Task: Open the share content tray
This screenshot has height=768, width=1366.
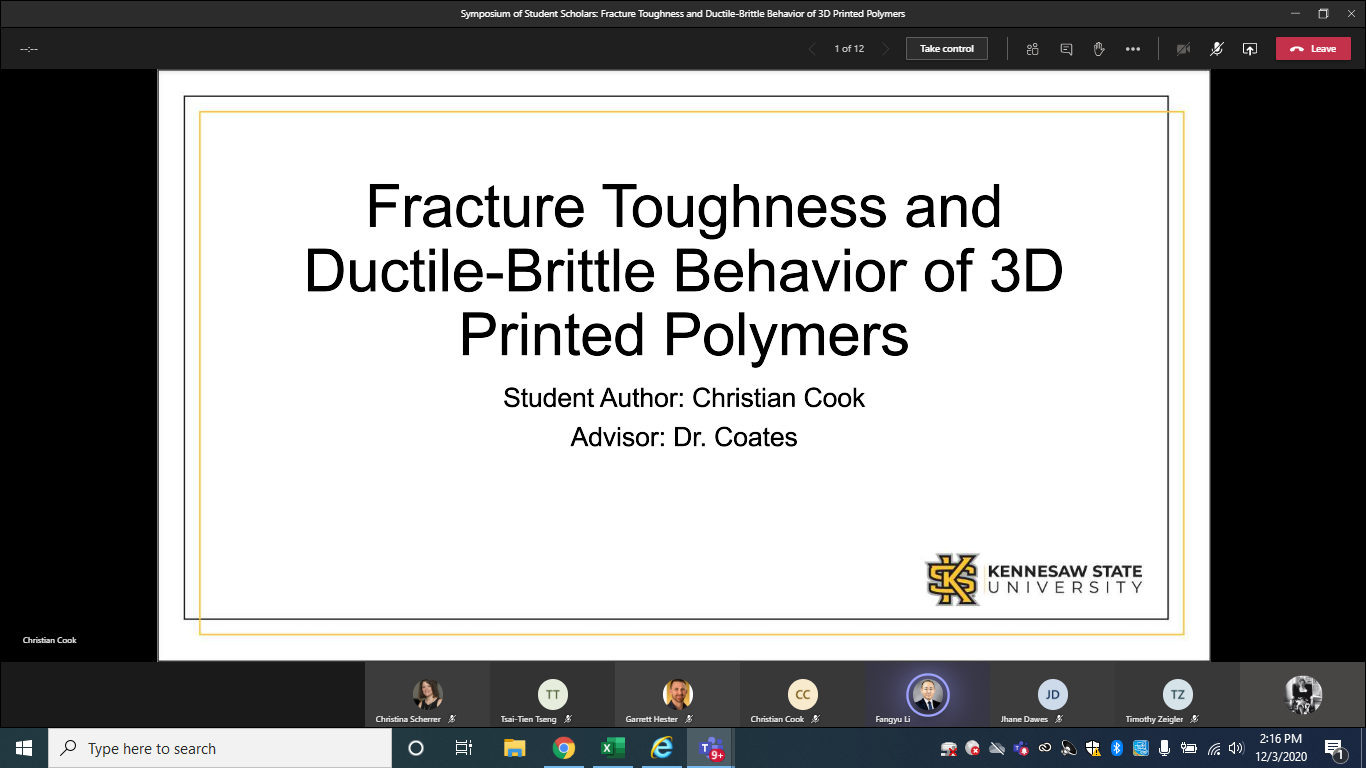Action: coord(1249,49)
